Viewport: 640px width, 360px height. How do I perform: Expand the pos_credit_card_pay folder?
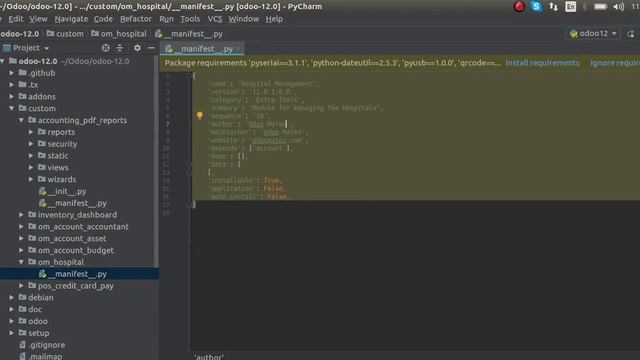coord(21,286)
